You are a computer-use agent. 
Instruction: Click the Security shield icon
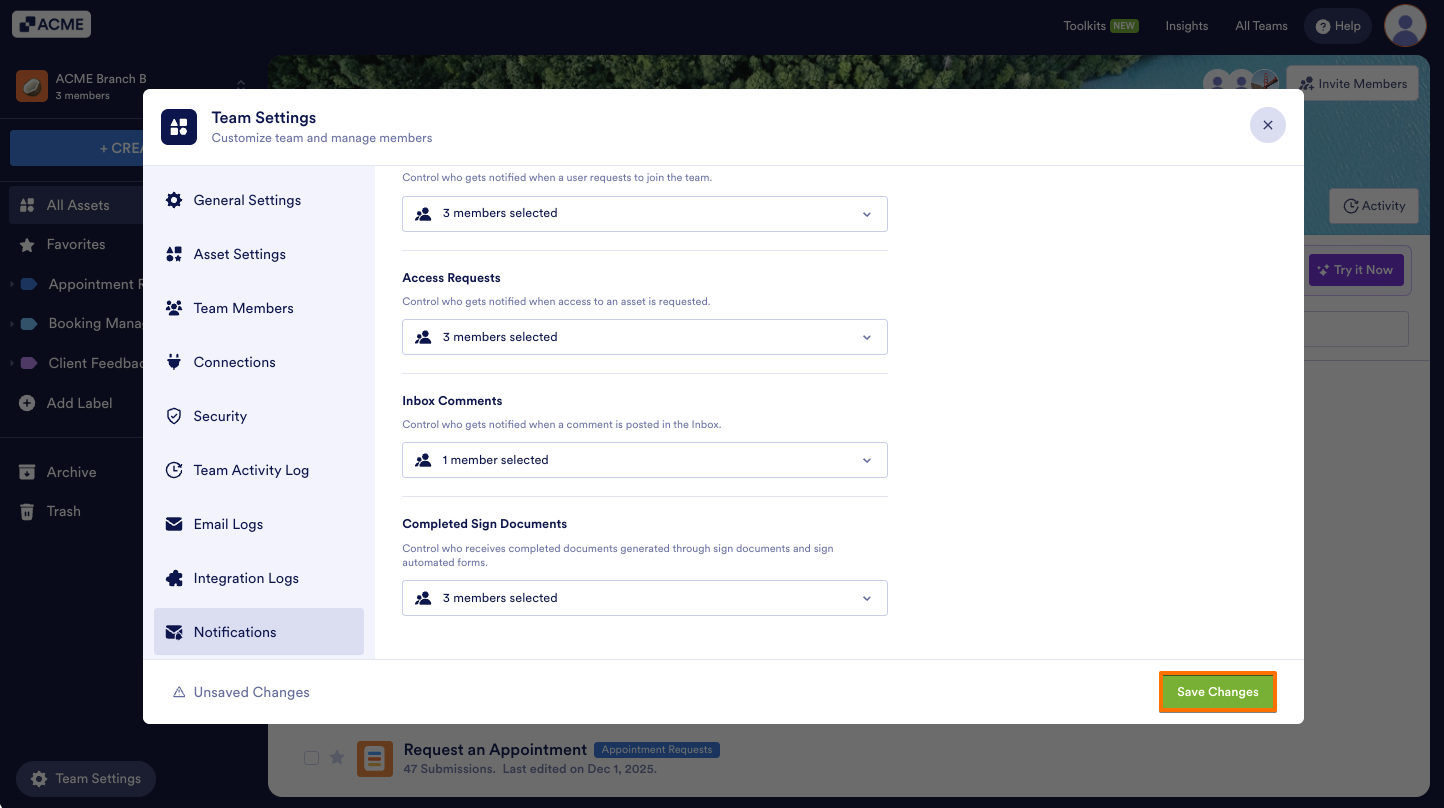tap(174, 416)
